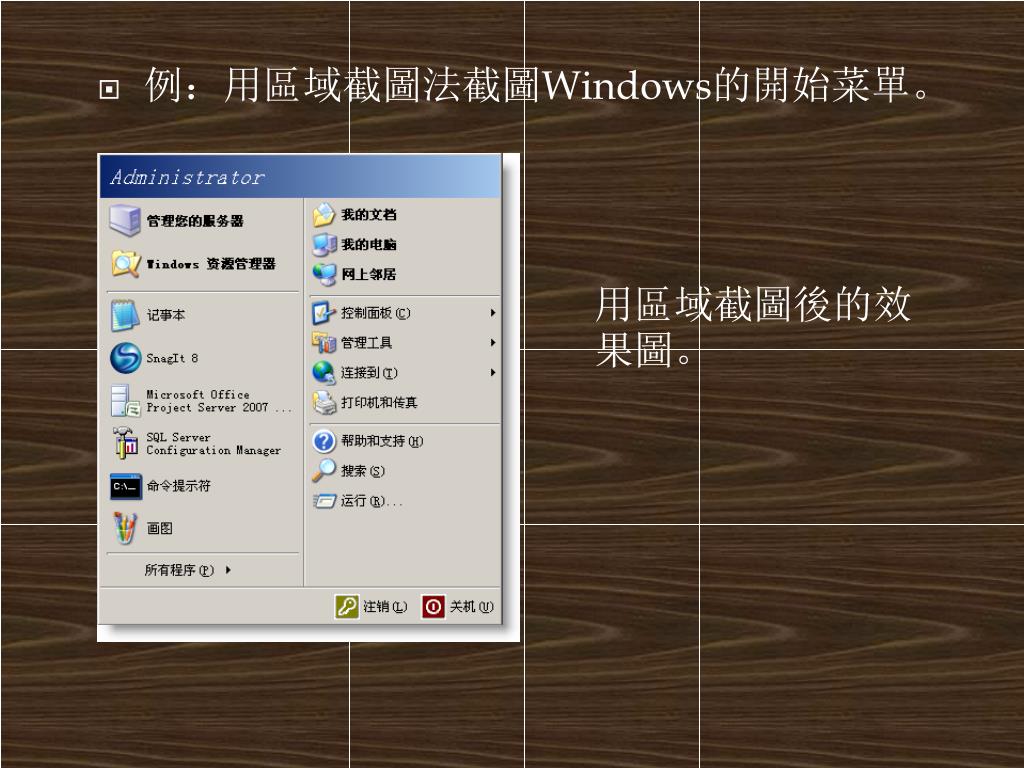Click the Manage Your Server icon (管理您的服务器)

[x=125, y=220]
